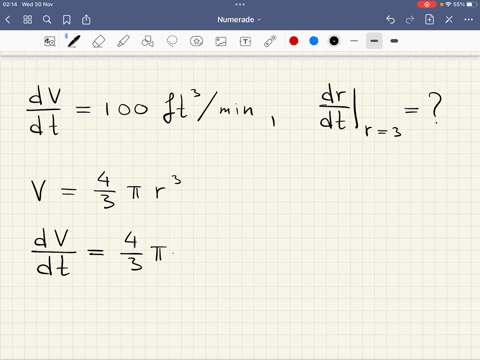Go back with the left chevron
Viewport: 480px width, 360px height.
click(x=8, y=20)
